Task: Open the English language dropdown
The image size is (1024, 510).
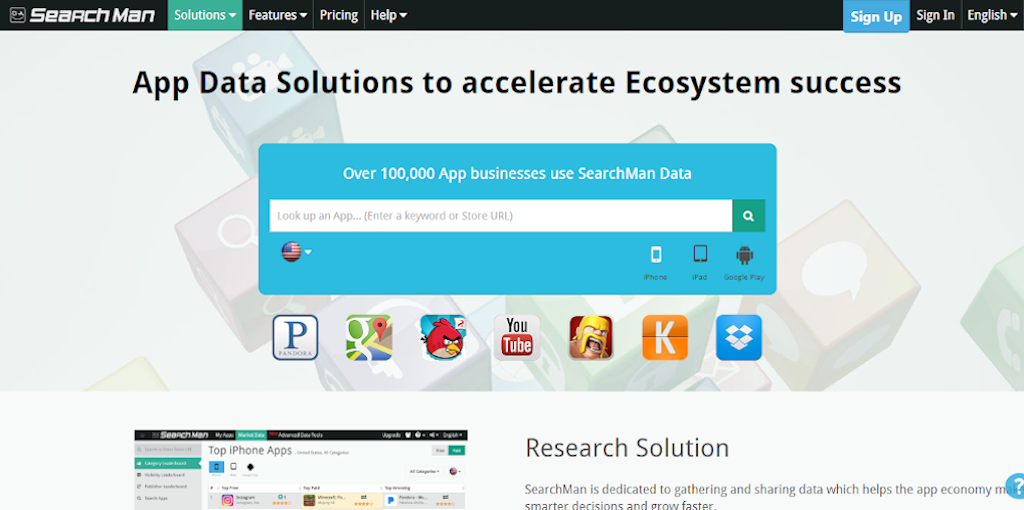Action: [x=992, y=15]
